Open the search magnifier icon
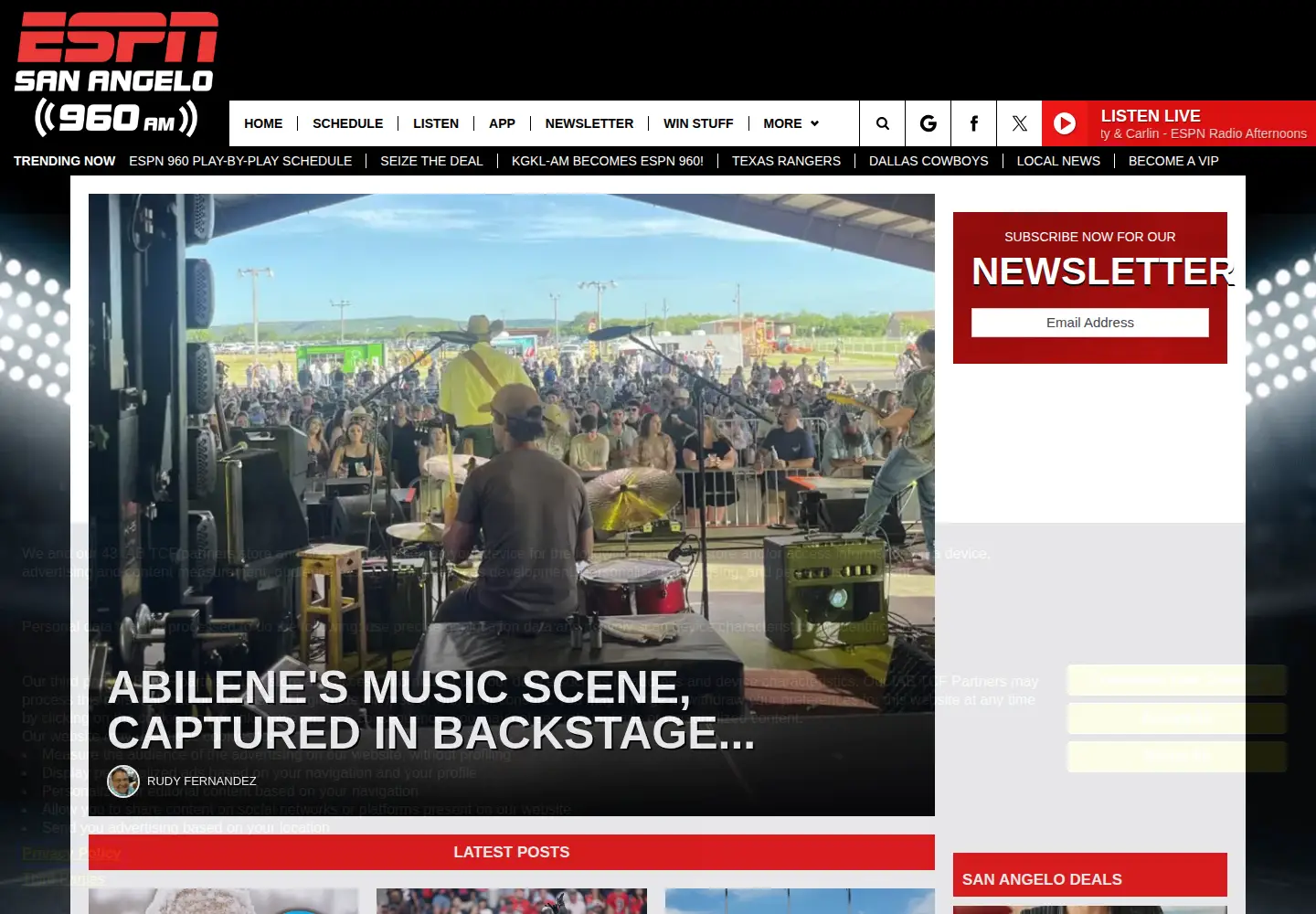 coord(882,123)
